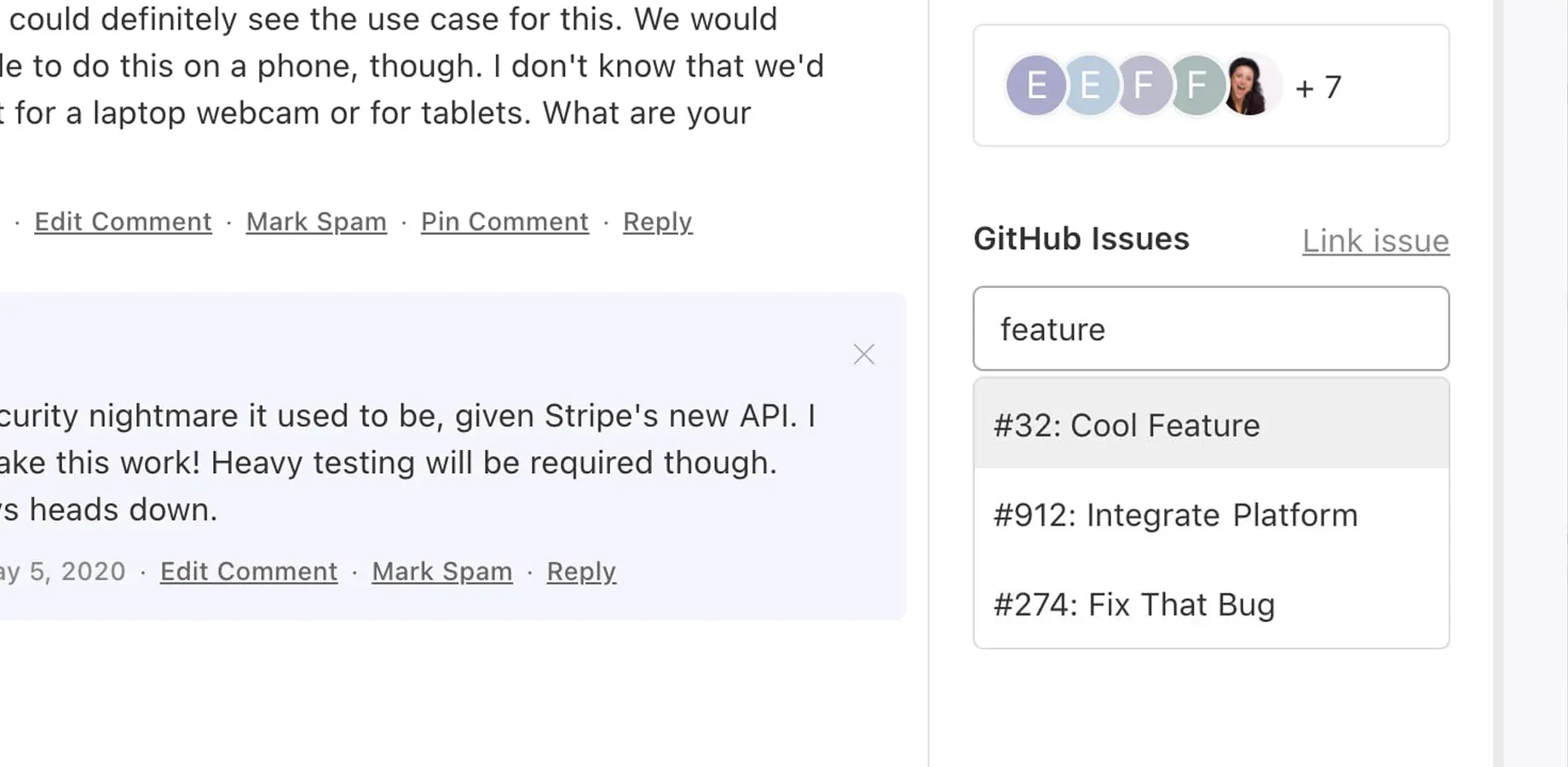
Task: Click "Reply" on the top comment
Action: [x=657, y=222]
